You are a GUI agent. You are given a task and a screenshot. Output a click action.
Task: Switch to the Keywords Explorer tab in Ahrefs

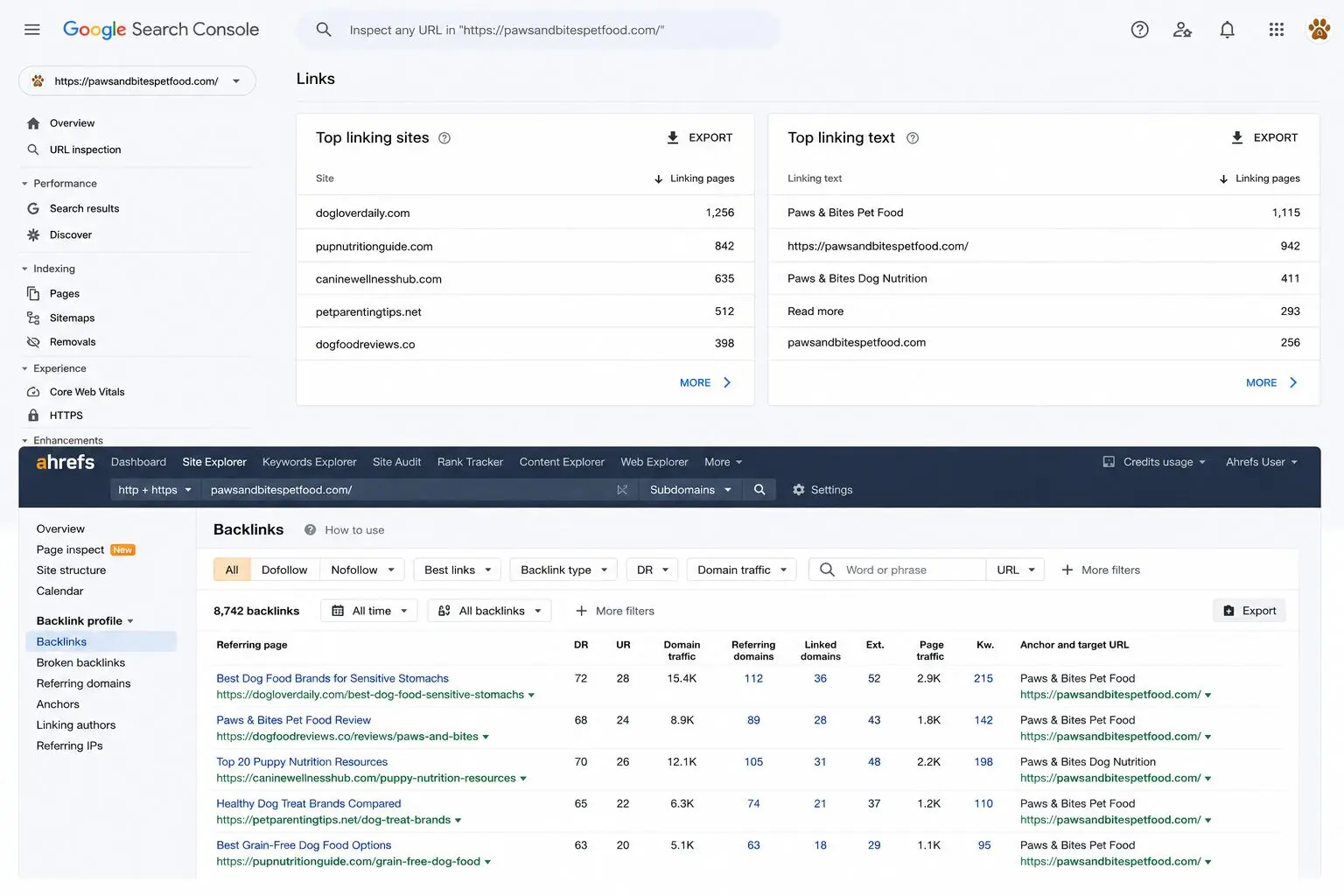pyautogui.click(x=309, y=462)
